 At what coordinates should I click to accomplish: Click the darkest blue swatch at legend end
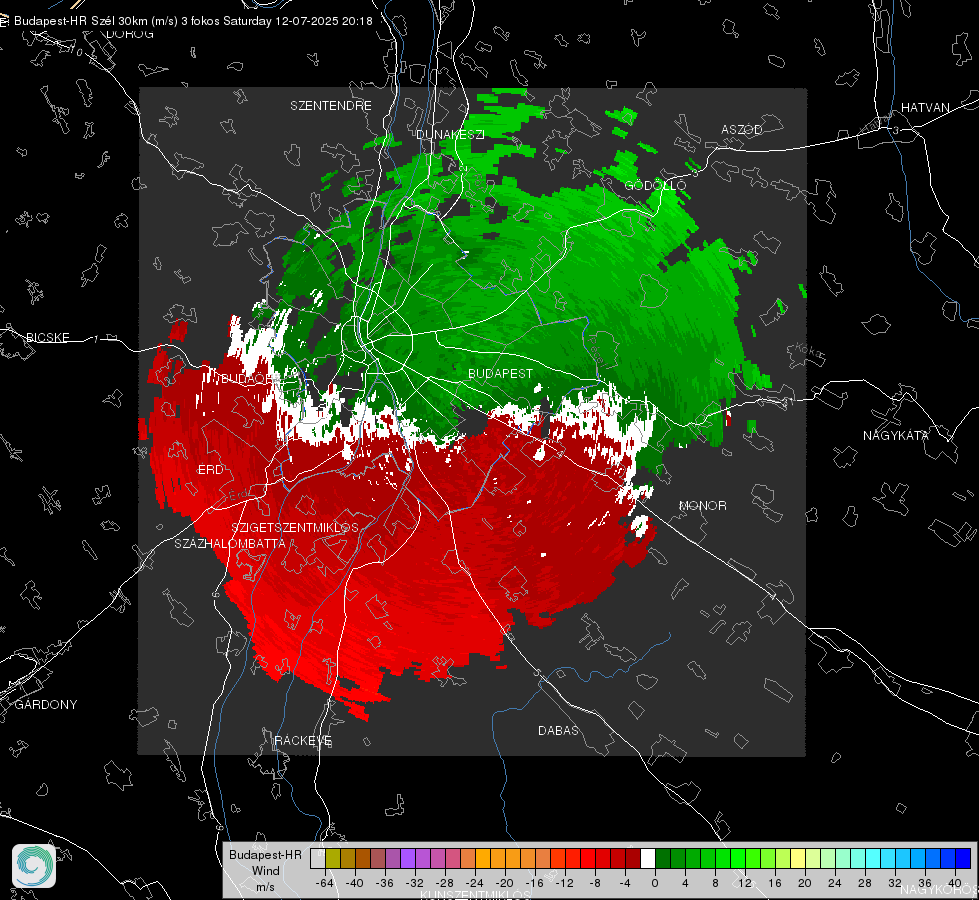tap(963, 858)
